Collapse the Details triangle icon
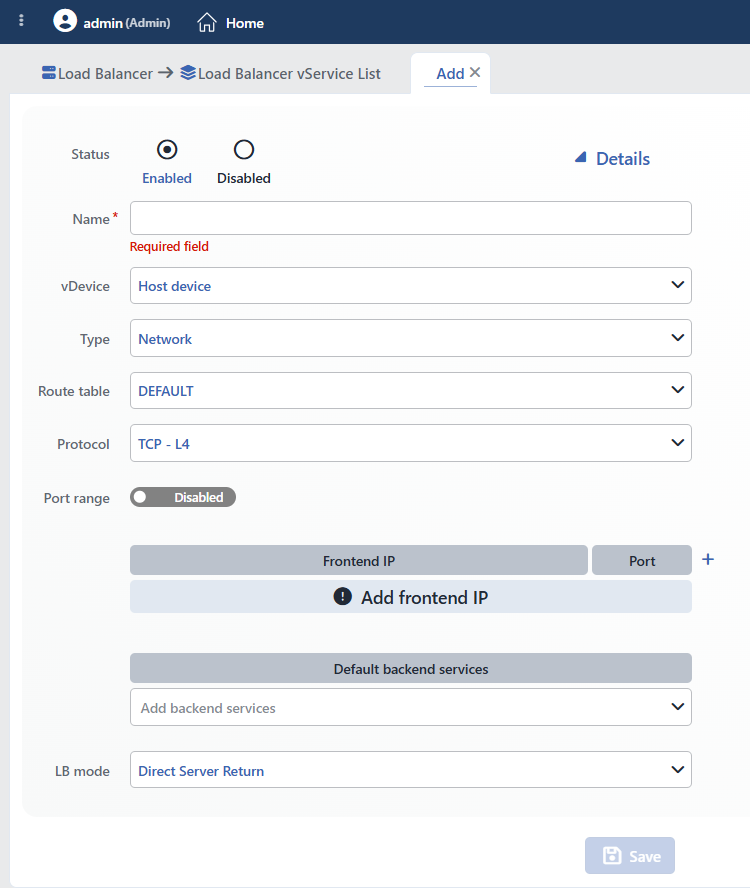The width and height of the screenshot is (750, 888). coord(581,157)
